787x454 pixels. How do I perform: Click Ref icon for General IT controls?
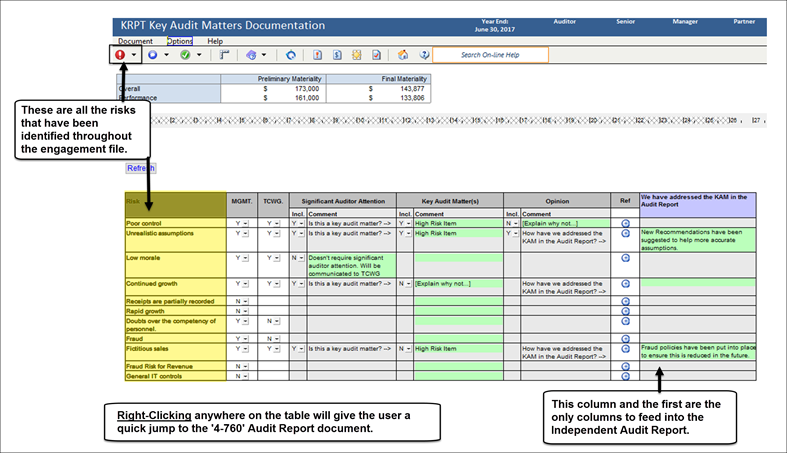[x=625, y=376]
